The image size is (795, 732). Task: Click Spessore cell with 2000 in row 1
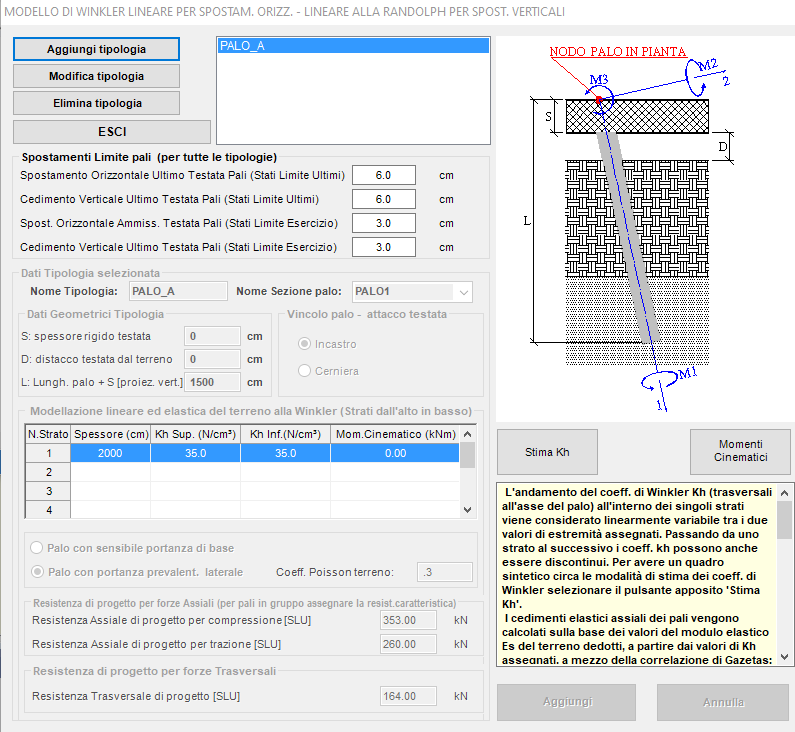coord(110,453)
